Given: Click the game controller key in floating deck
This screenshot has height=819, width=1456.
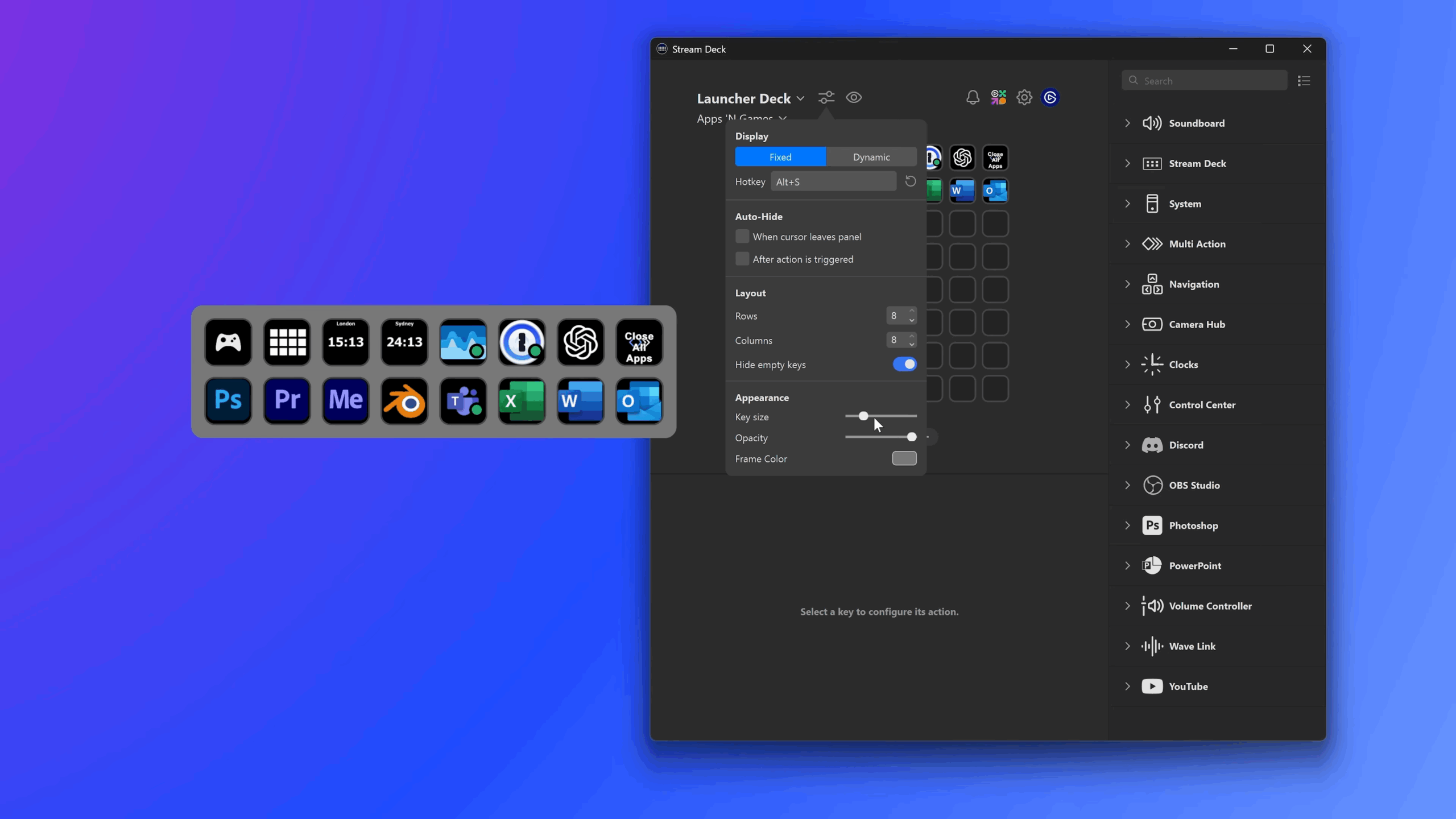Looking at the screenshot, I should click(228, 342).
